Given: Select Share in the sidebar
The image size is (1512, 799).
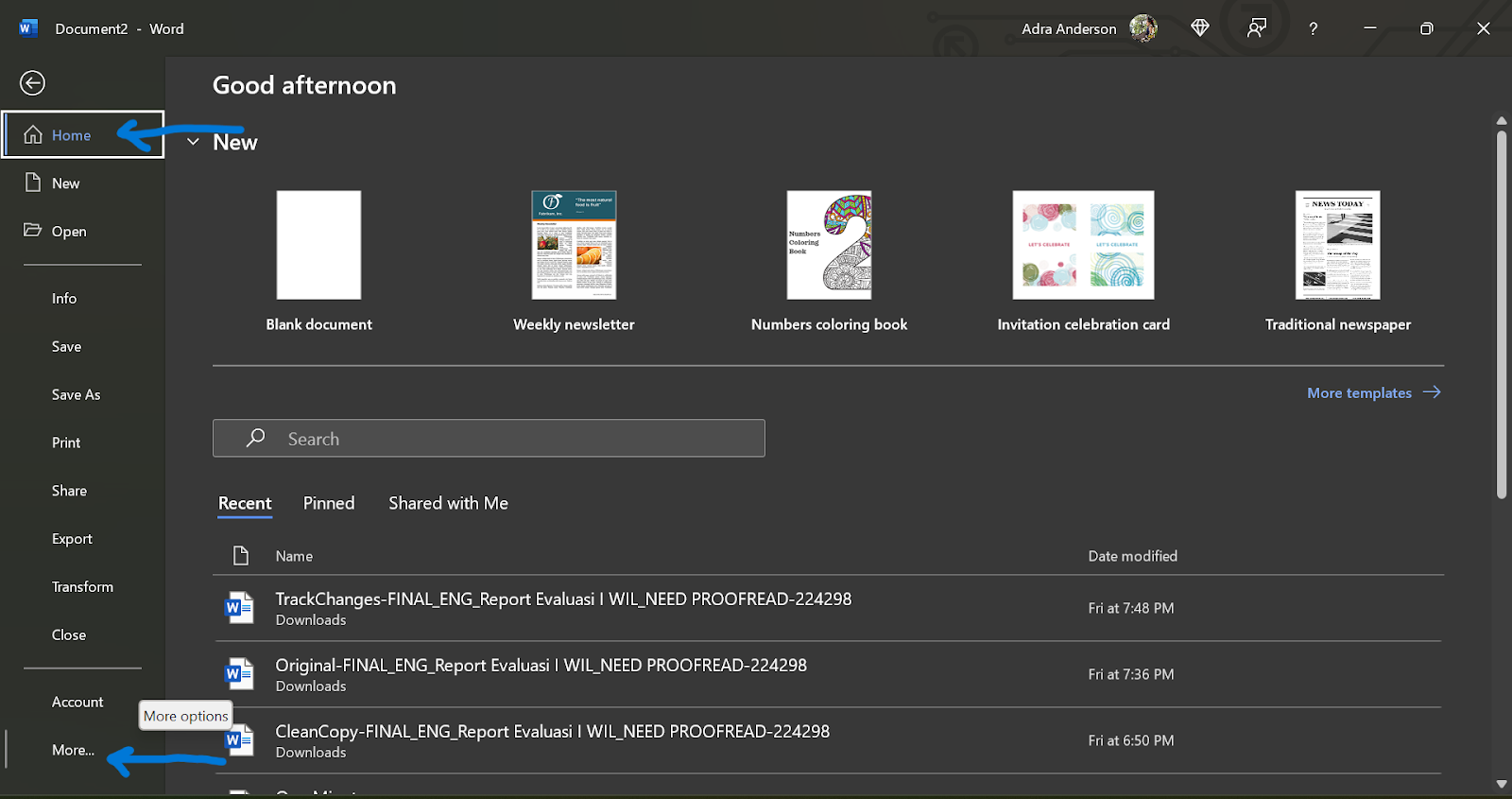Looking at the screenshot, I should coord(69,491).
